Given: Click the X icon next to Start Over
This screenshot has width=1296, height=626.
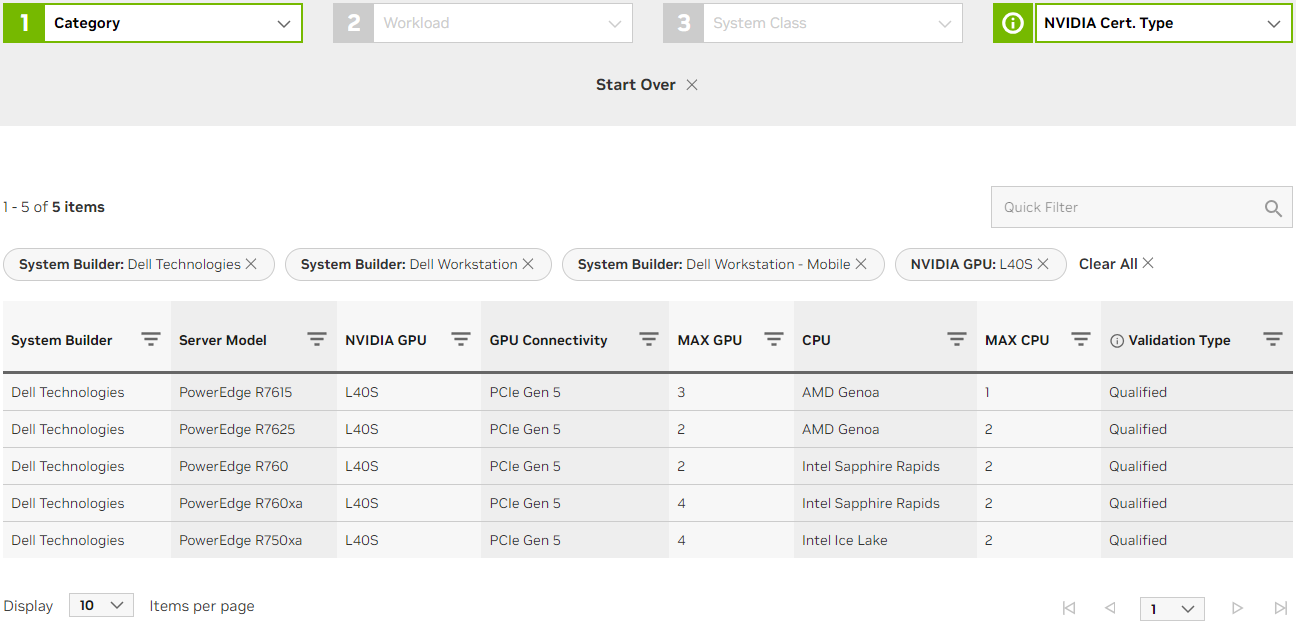Looking at the screenshot, I should point(692,85).
